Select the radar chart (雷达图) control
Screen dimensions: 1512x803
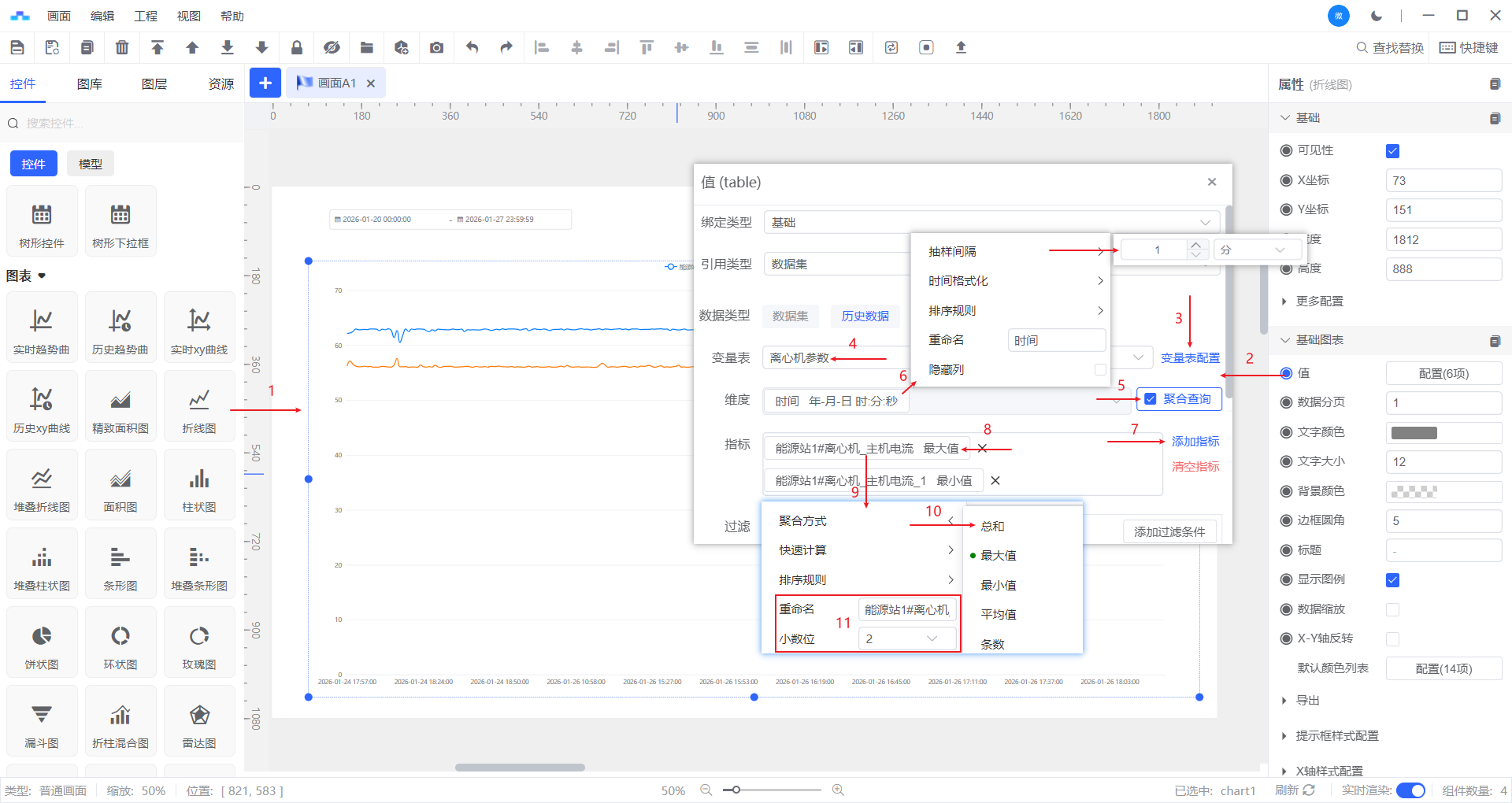[x=199, y=721]
